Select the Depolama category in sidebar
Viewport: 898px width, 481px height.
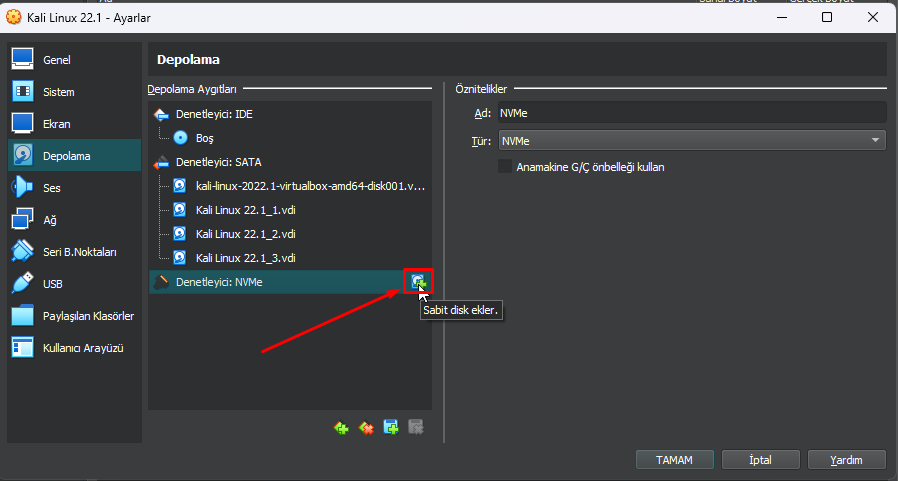click(74, 155)
